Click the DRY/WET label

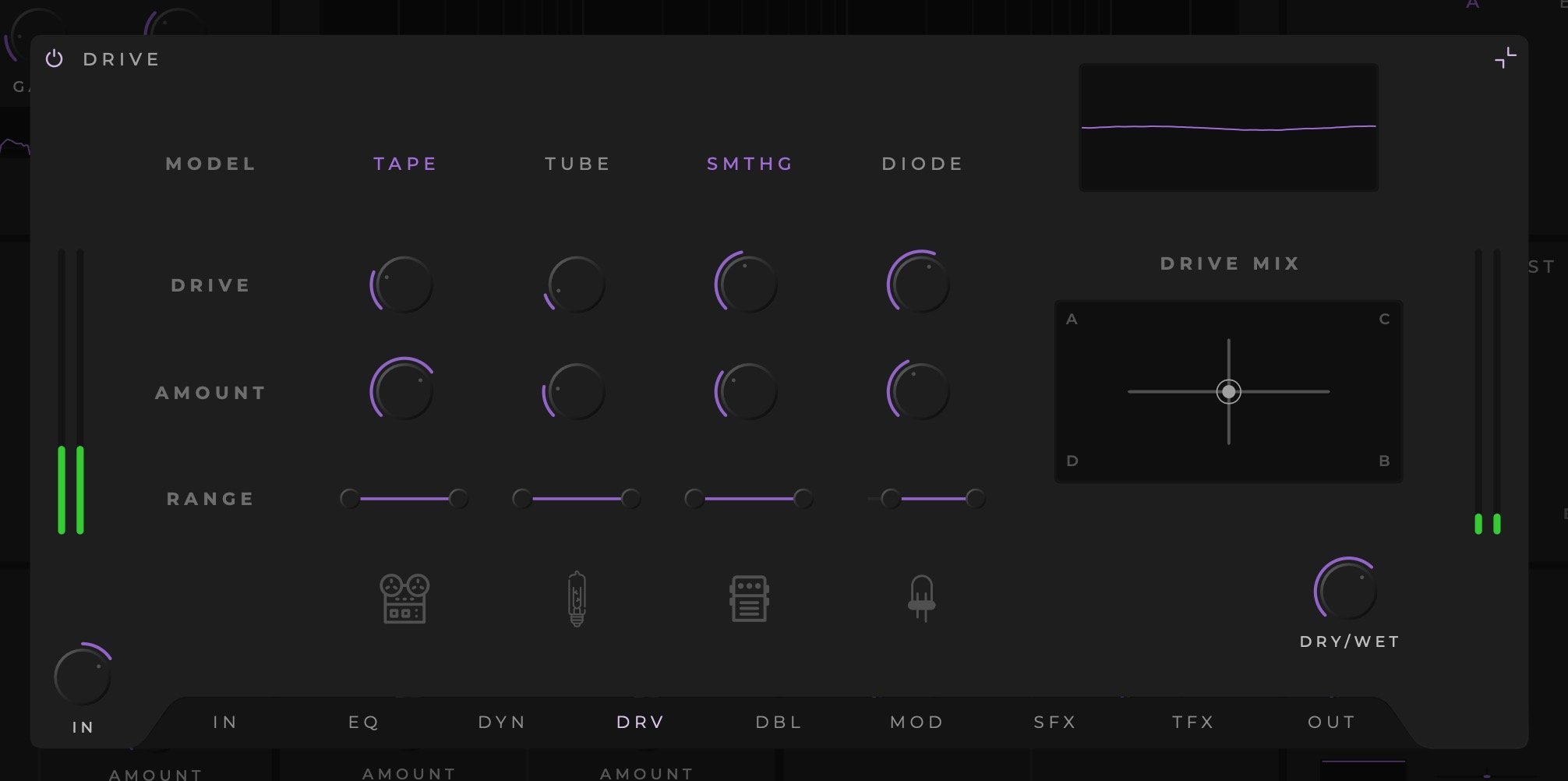pos(1350,641)
